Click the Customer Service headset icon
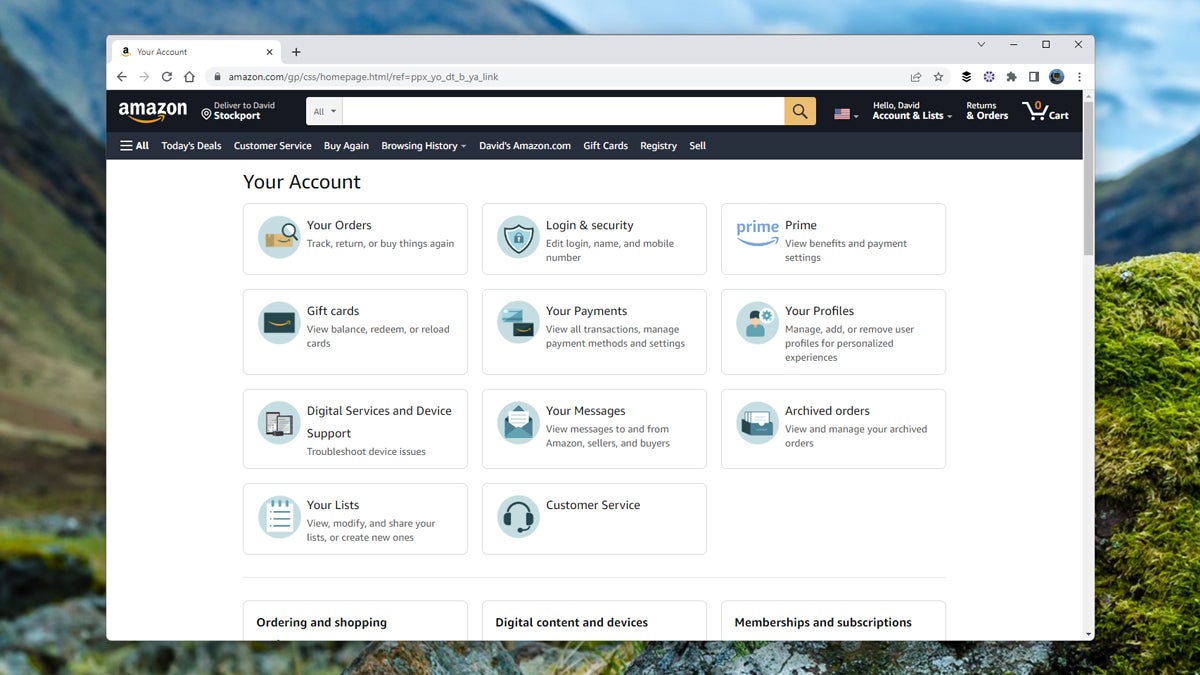The height and width of the screenshot is (675, 1200). point(517,518)
